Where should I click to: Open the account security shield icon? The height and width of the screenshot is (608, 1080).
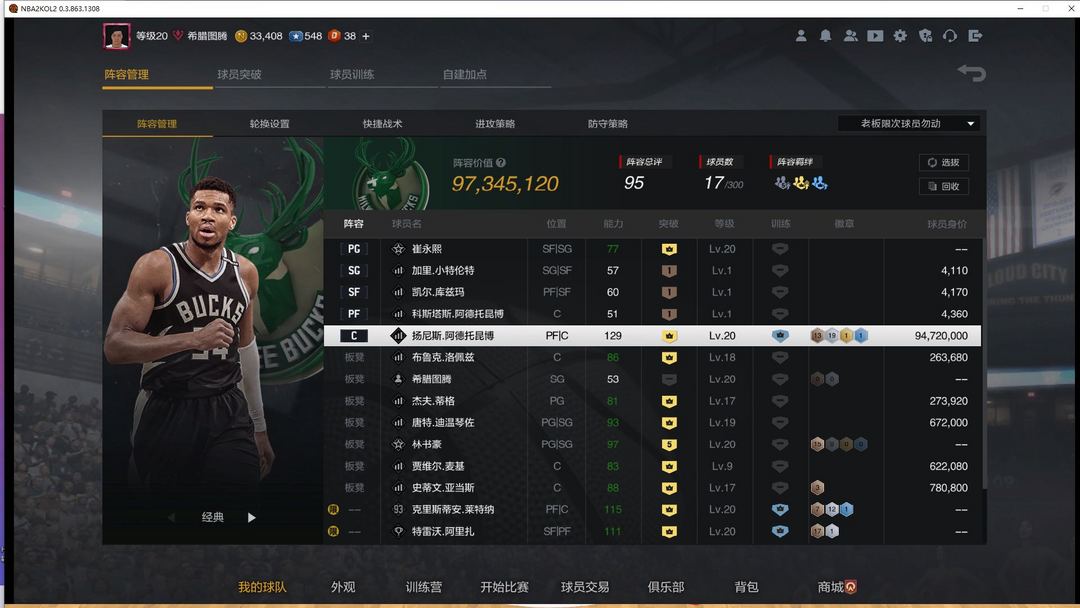pyautogui.click(x=926, y=36)
